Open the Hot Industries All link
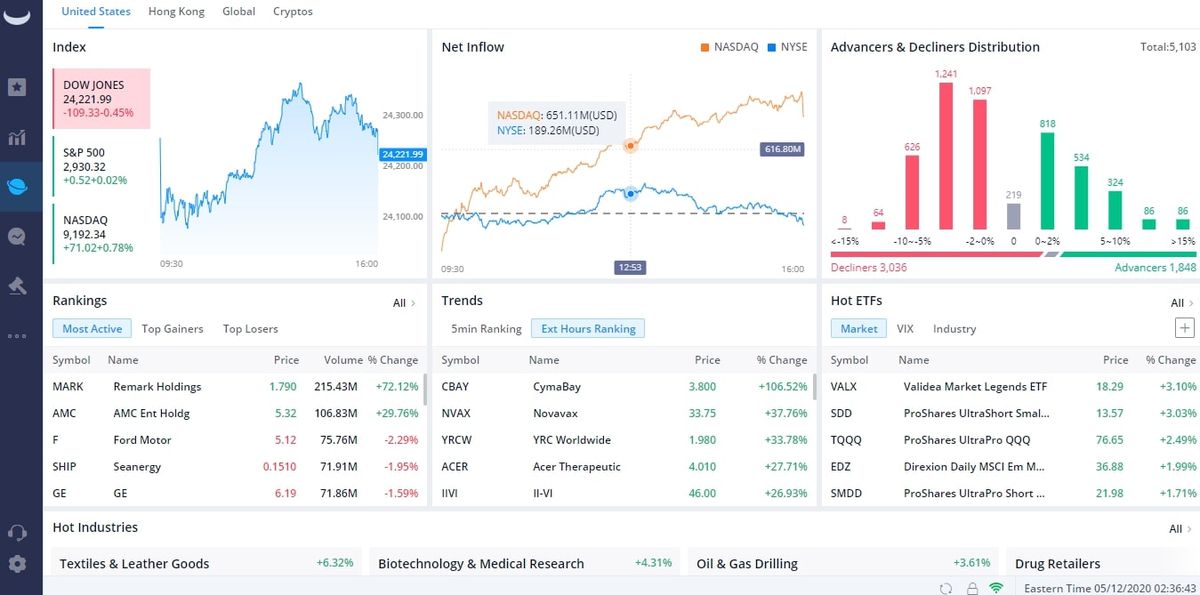 [1176, 528]
